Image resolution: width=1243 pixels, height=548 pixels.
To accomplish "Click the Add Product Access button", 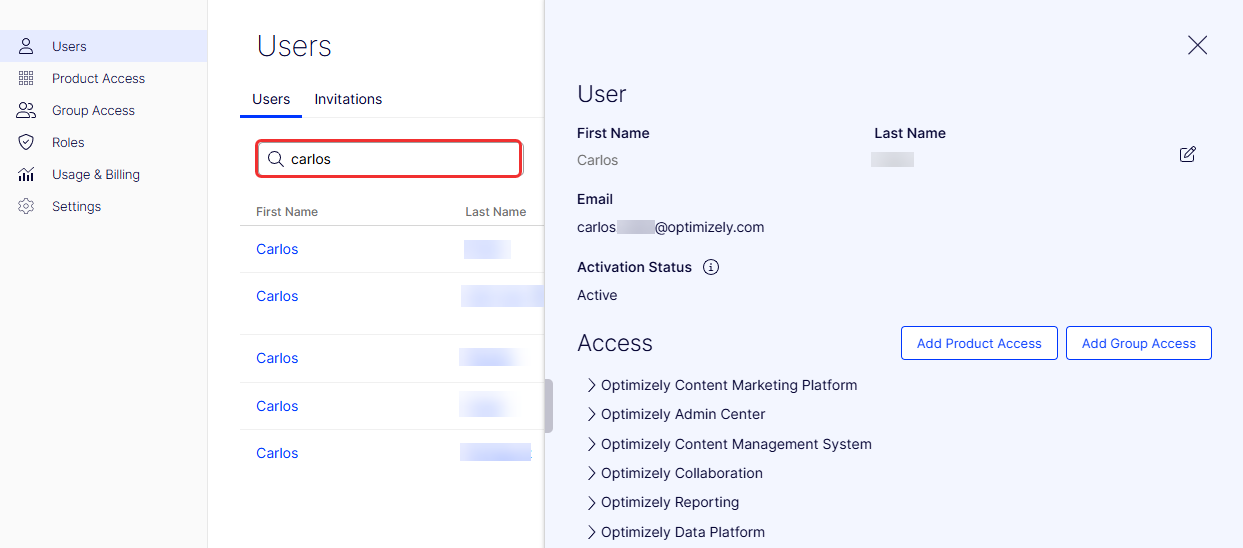I will (979, 343).
